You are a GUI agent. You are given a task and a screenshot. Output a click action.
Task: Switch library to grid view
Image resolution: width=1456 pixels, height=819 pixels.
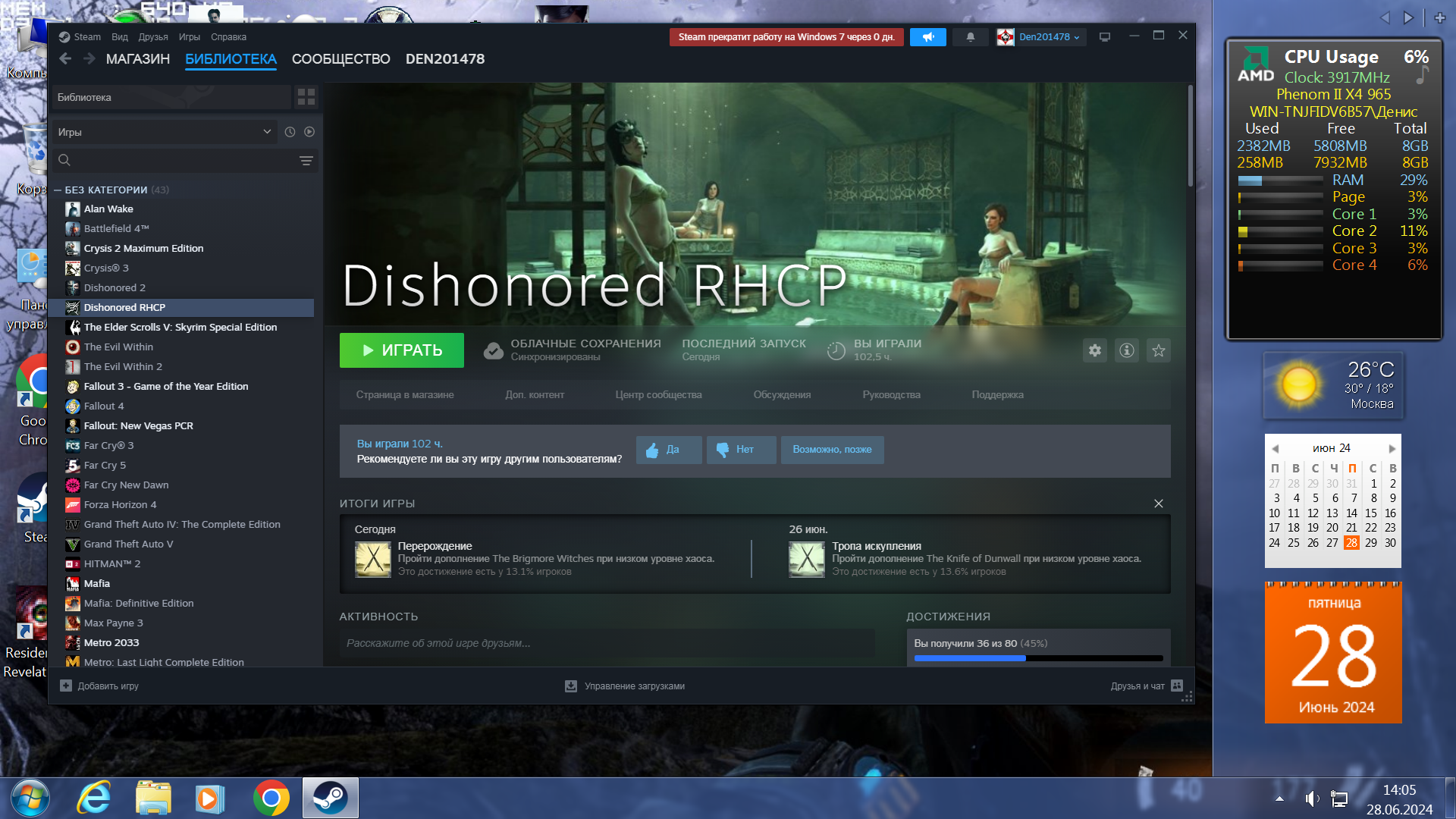coord(306,97)
